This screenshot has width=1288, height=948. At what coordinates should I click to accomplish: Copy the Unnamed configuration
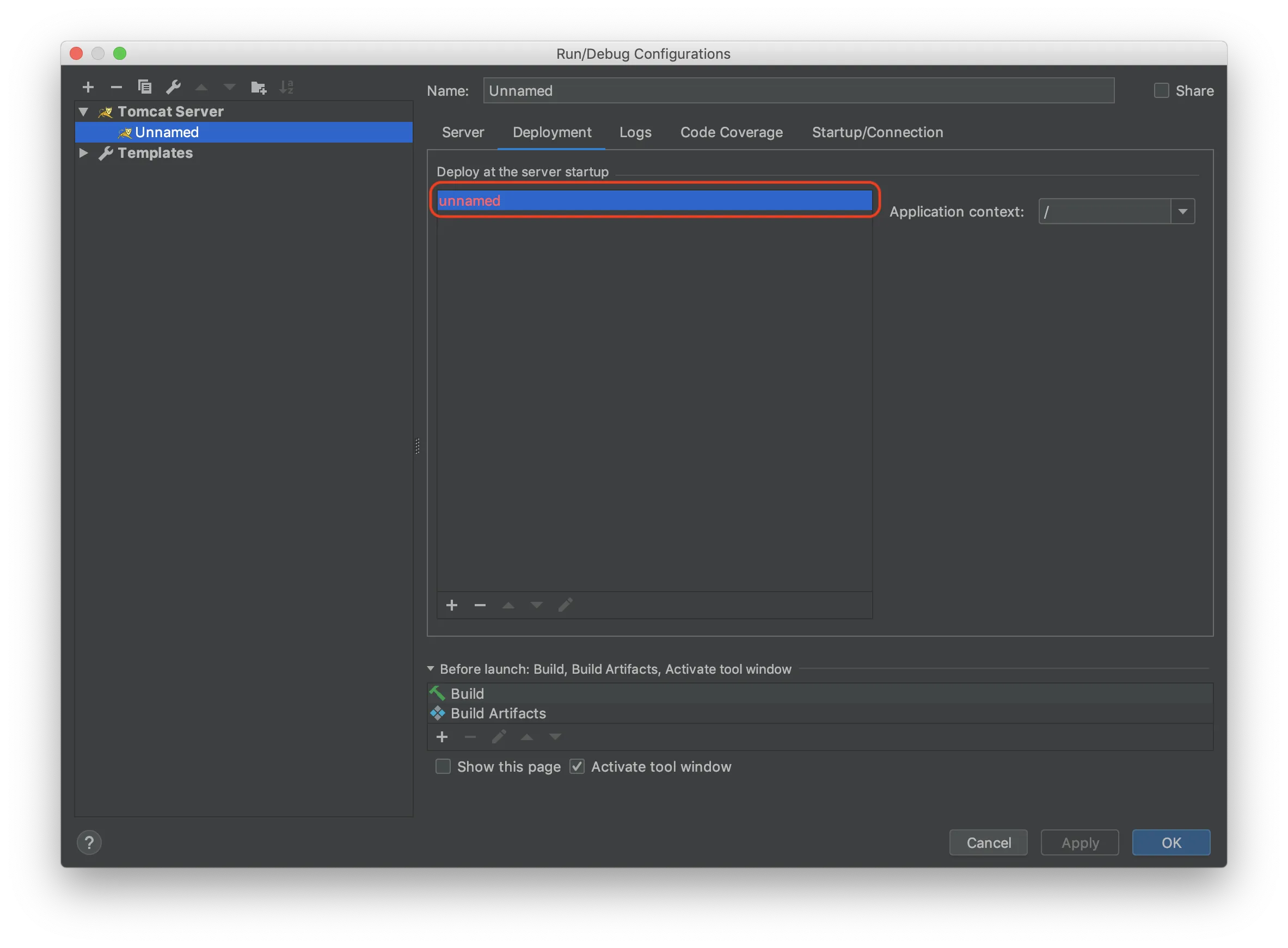tap(145, 87)
